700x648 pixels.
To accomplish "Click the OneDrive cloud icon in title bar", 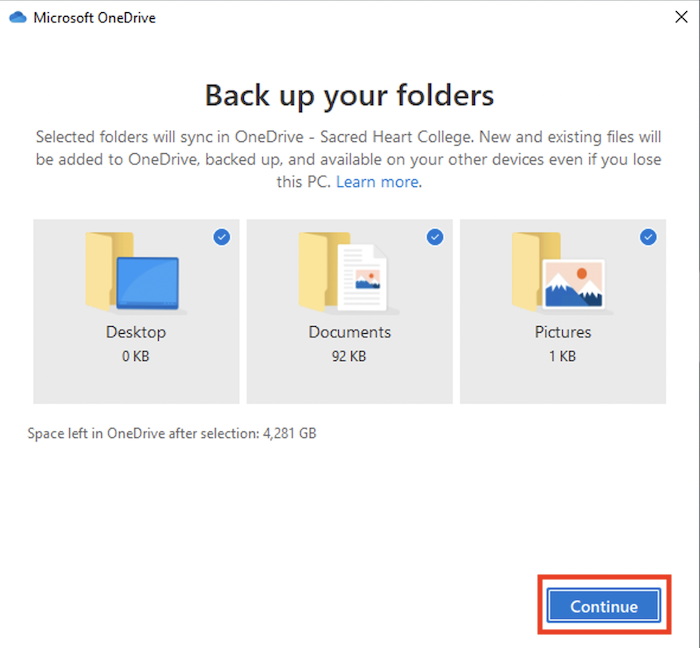I will [x=17, y=17].
